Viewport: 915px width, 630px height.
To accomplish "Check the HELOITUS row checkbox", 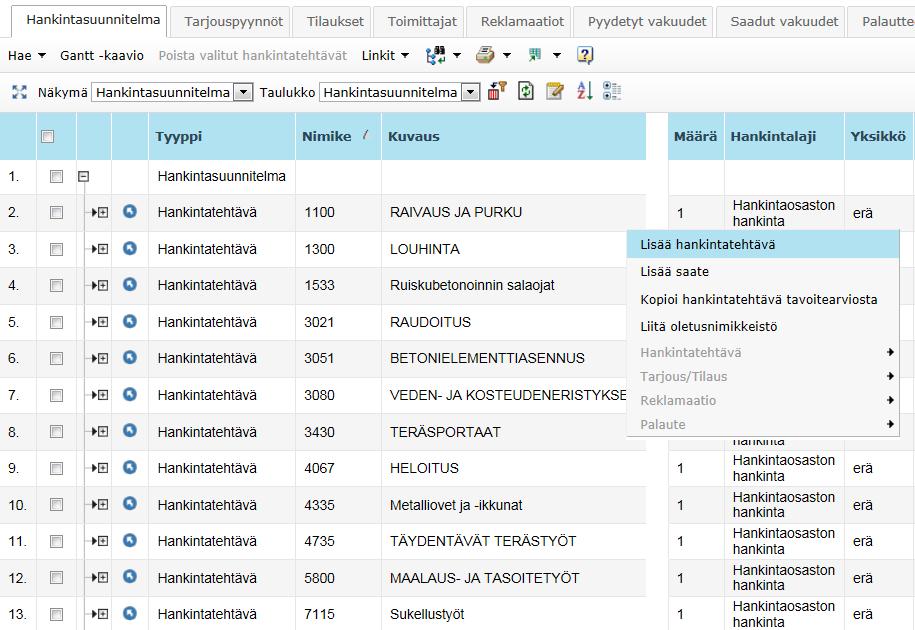I will point(57,468).
